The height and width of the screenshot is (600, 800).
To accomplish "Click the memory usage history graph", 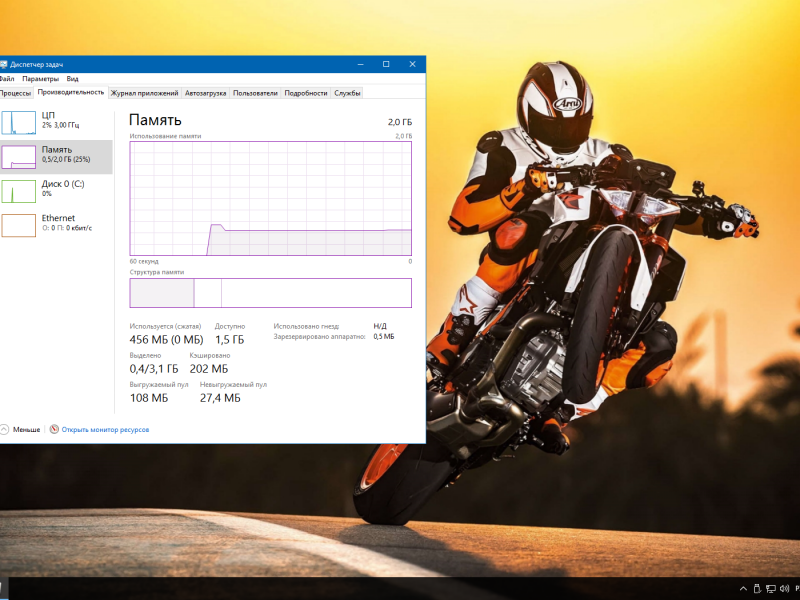I will (x=270, y=198).
